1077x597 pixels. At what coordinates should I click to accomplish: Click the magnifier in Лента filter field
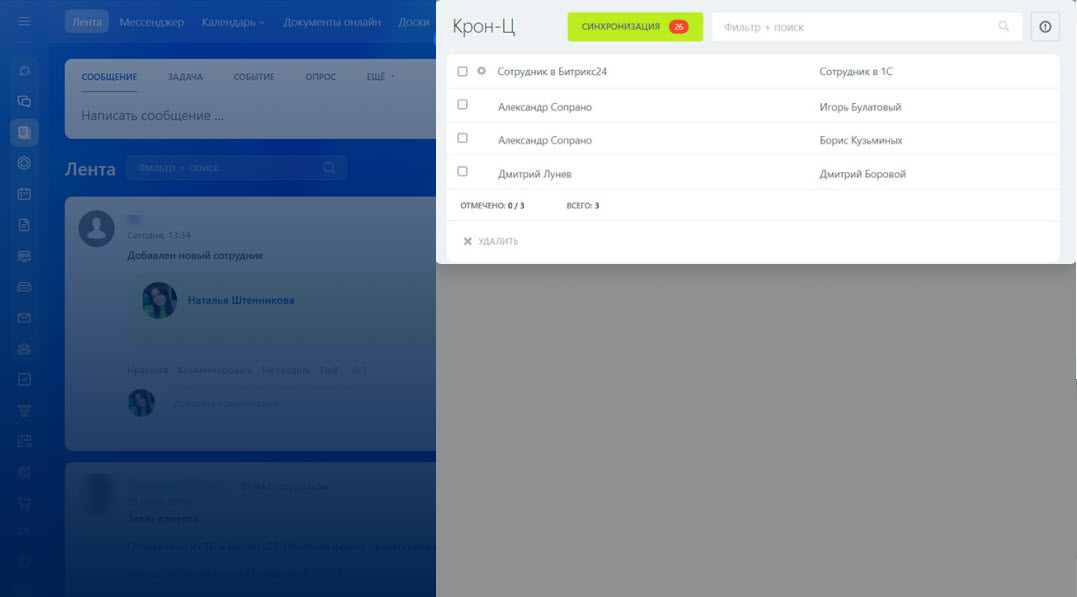329,168
